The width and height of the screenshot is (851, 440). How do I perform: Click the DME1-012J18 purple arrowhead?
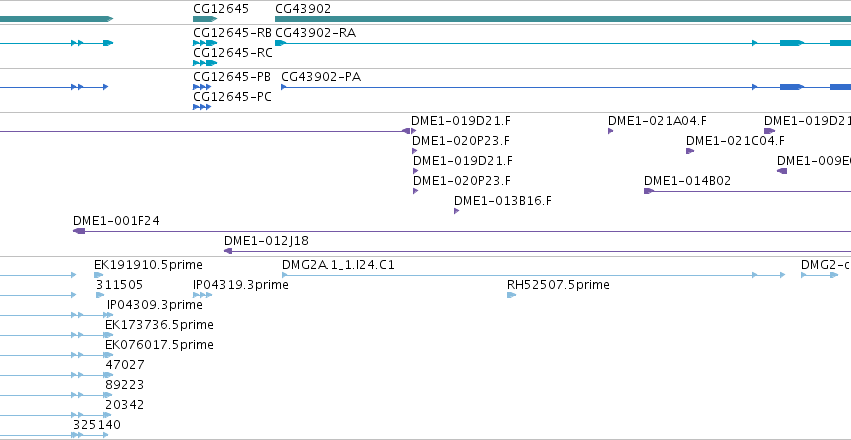[228, 251]
